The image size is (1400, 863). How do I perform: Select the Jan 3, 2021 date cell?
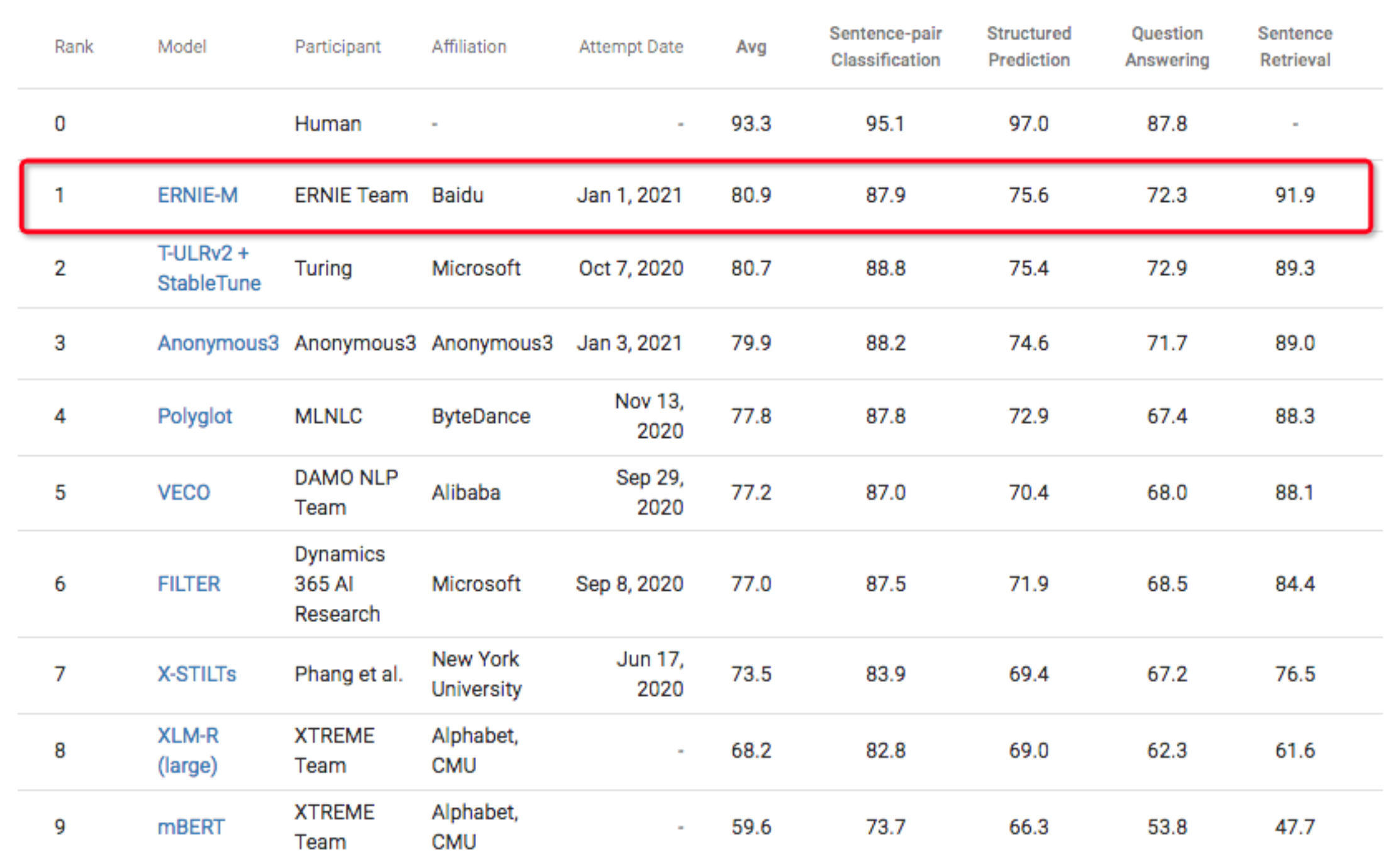(630, 343)
